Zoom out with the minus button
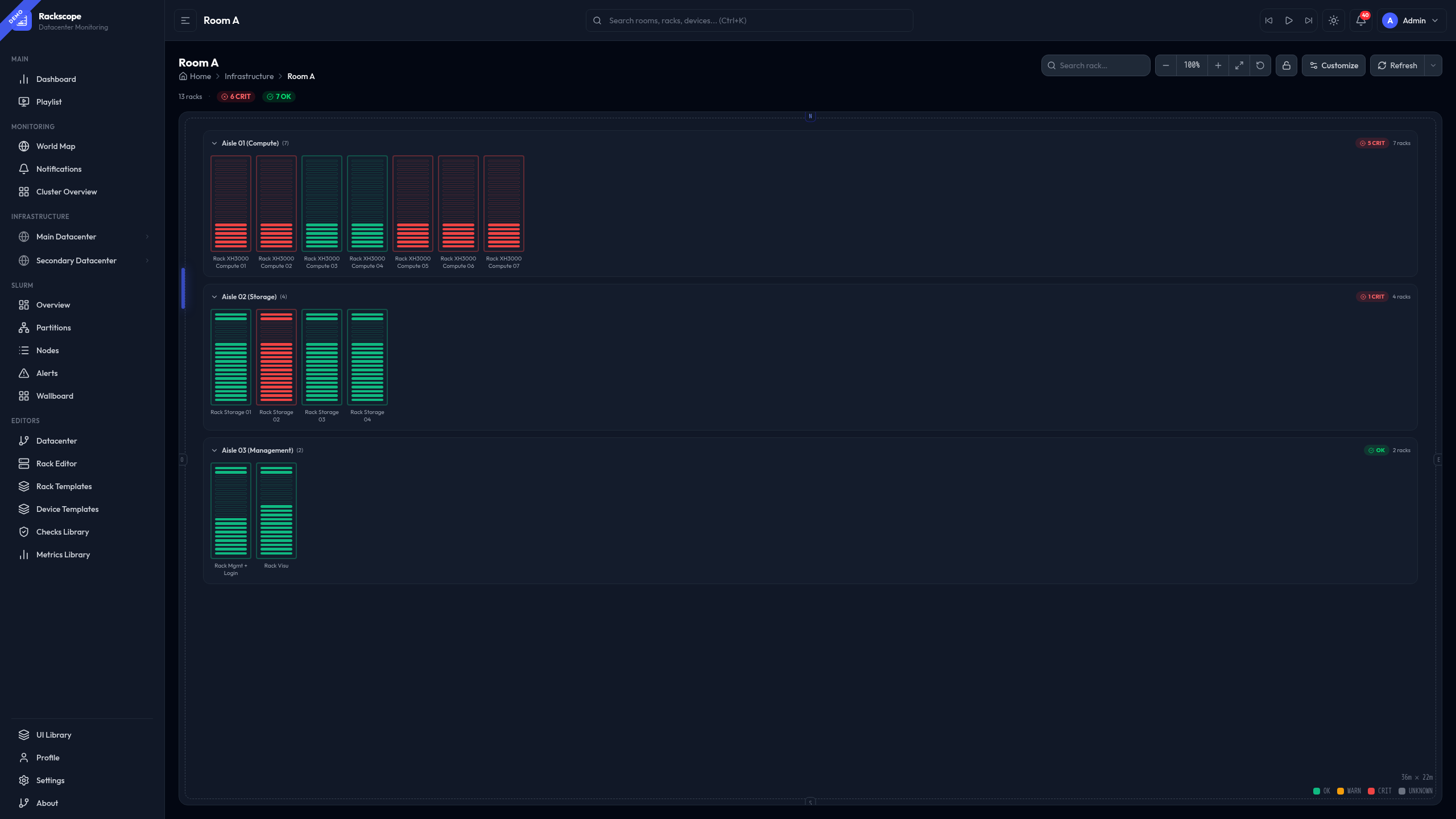 1165,65
